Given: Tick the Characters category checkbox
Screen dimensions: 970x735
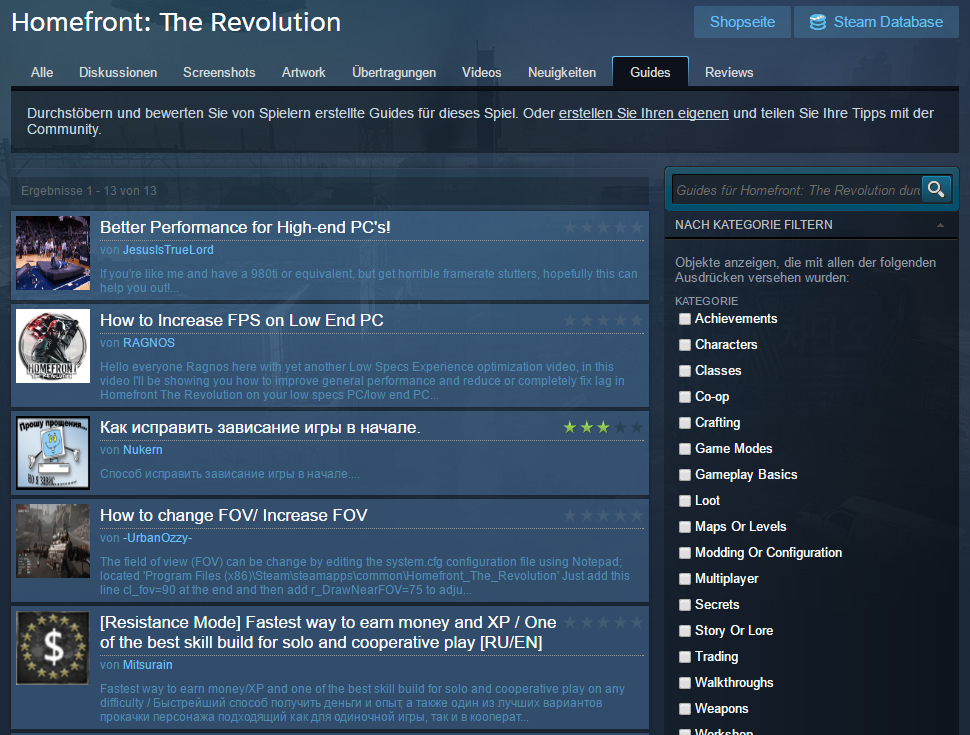Looking at the screenshot, I should coord(685,345).
